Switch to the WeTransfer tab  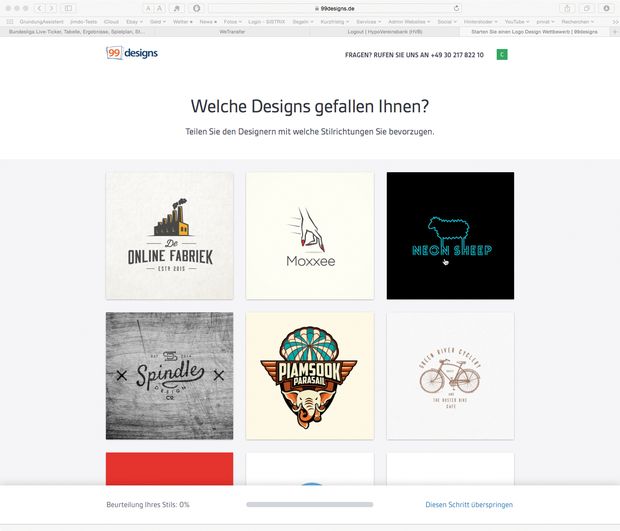tap(232, 32)
